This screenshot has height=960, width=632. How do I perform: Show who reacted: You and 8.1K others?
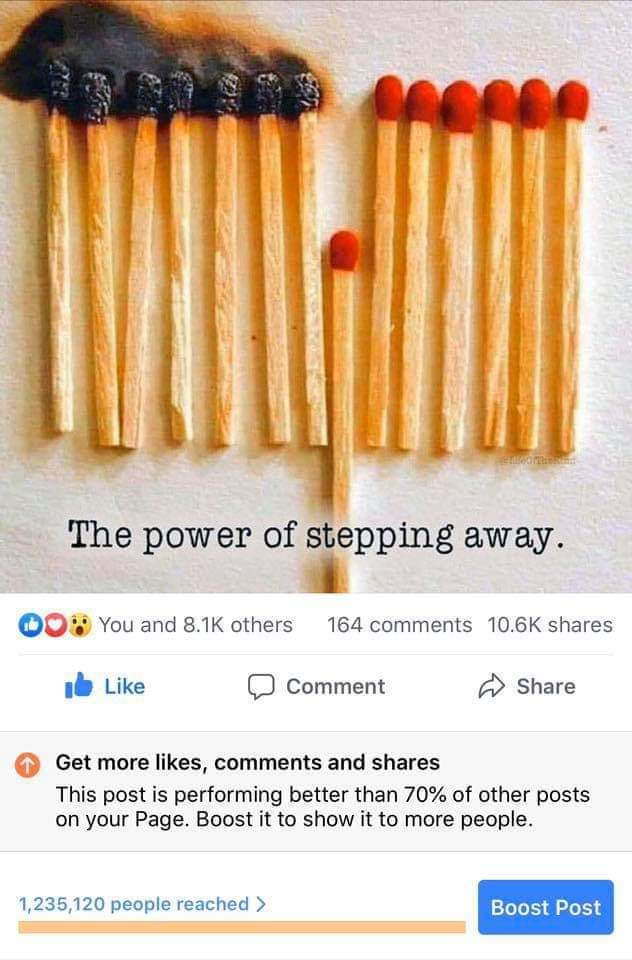click(195, 625)
